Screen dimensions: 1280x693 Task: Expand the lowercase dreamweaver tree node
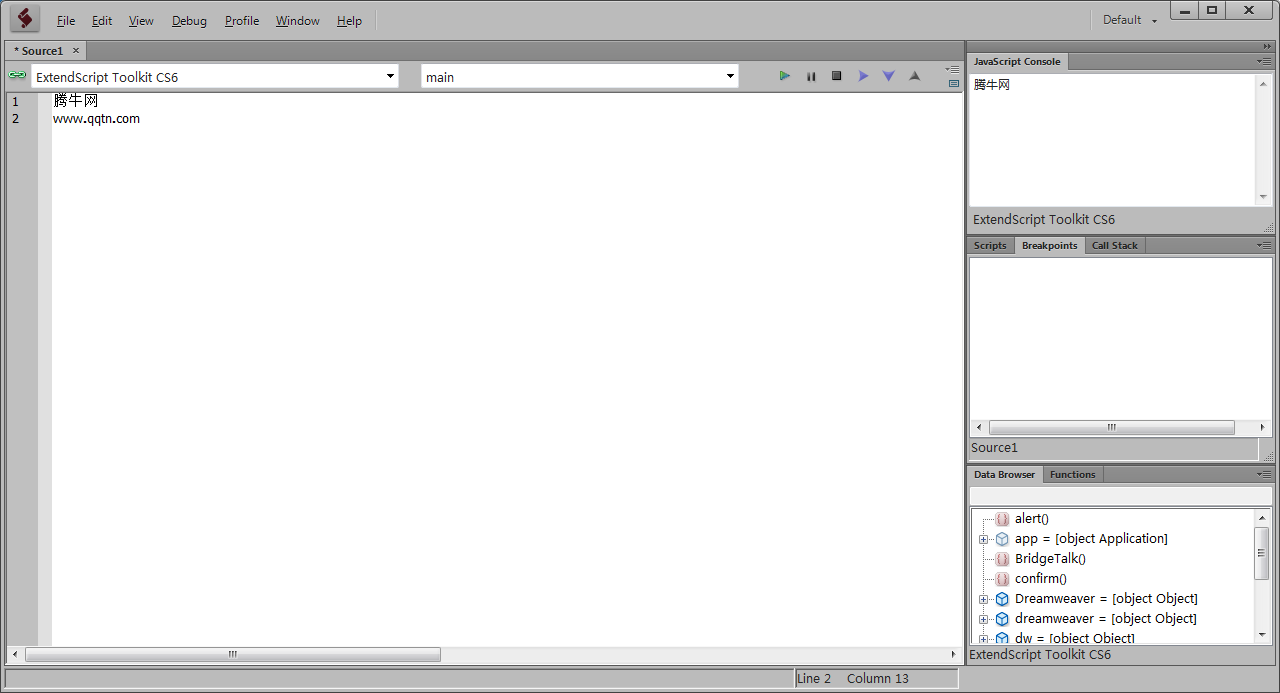click(983, 619)
